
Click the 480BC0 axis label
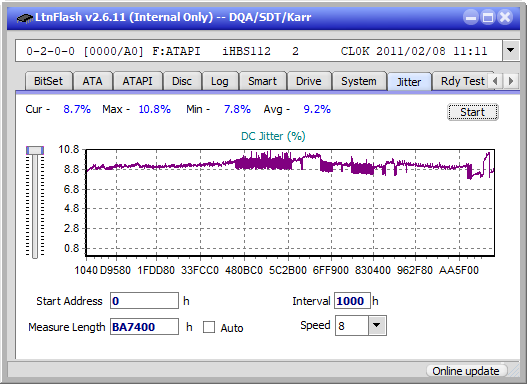[244, 270]
